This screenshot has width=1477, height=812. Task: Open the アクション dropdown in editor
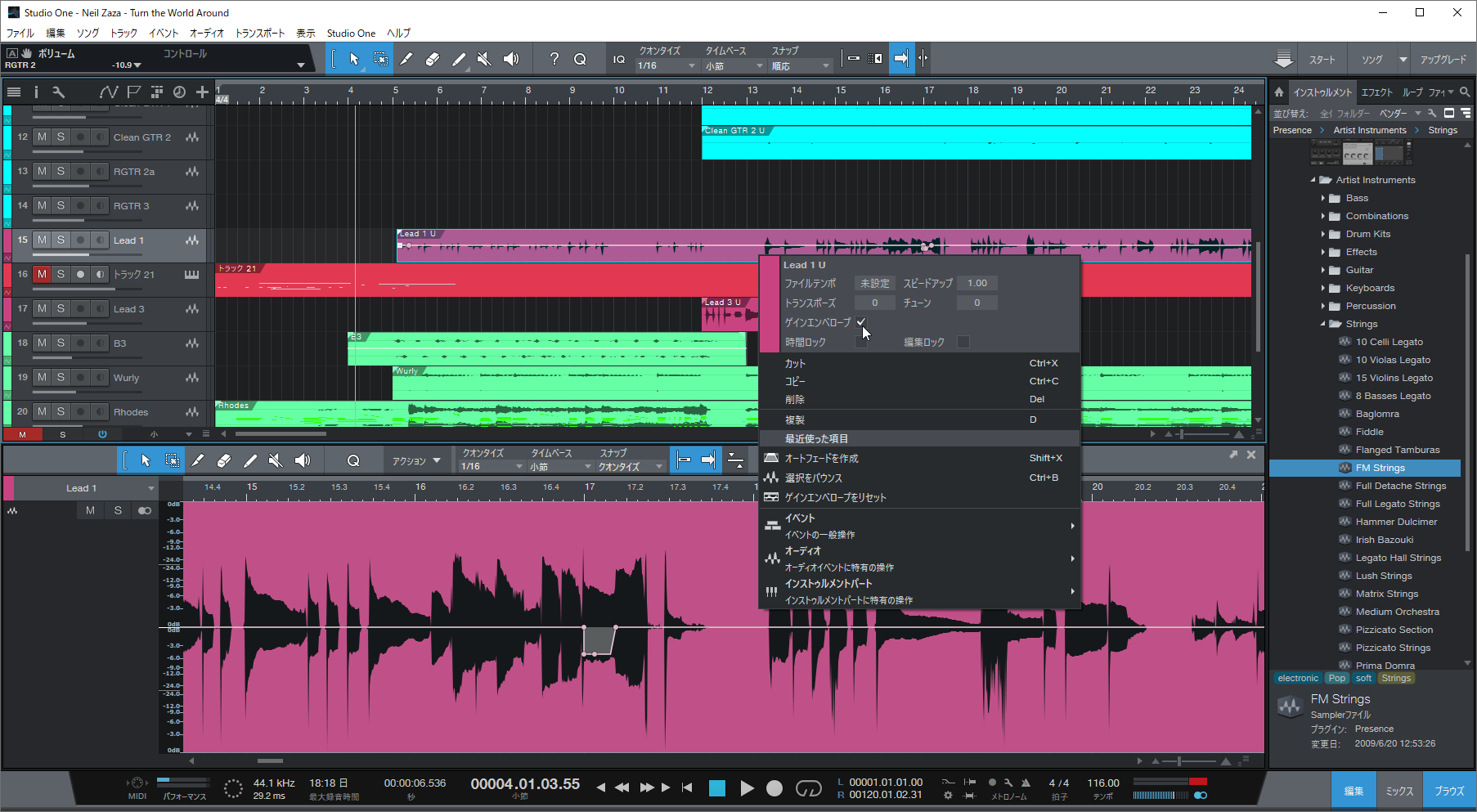pos(415,461)
